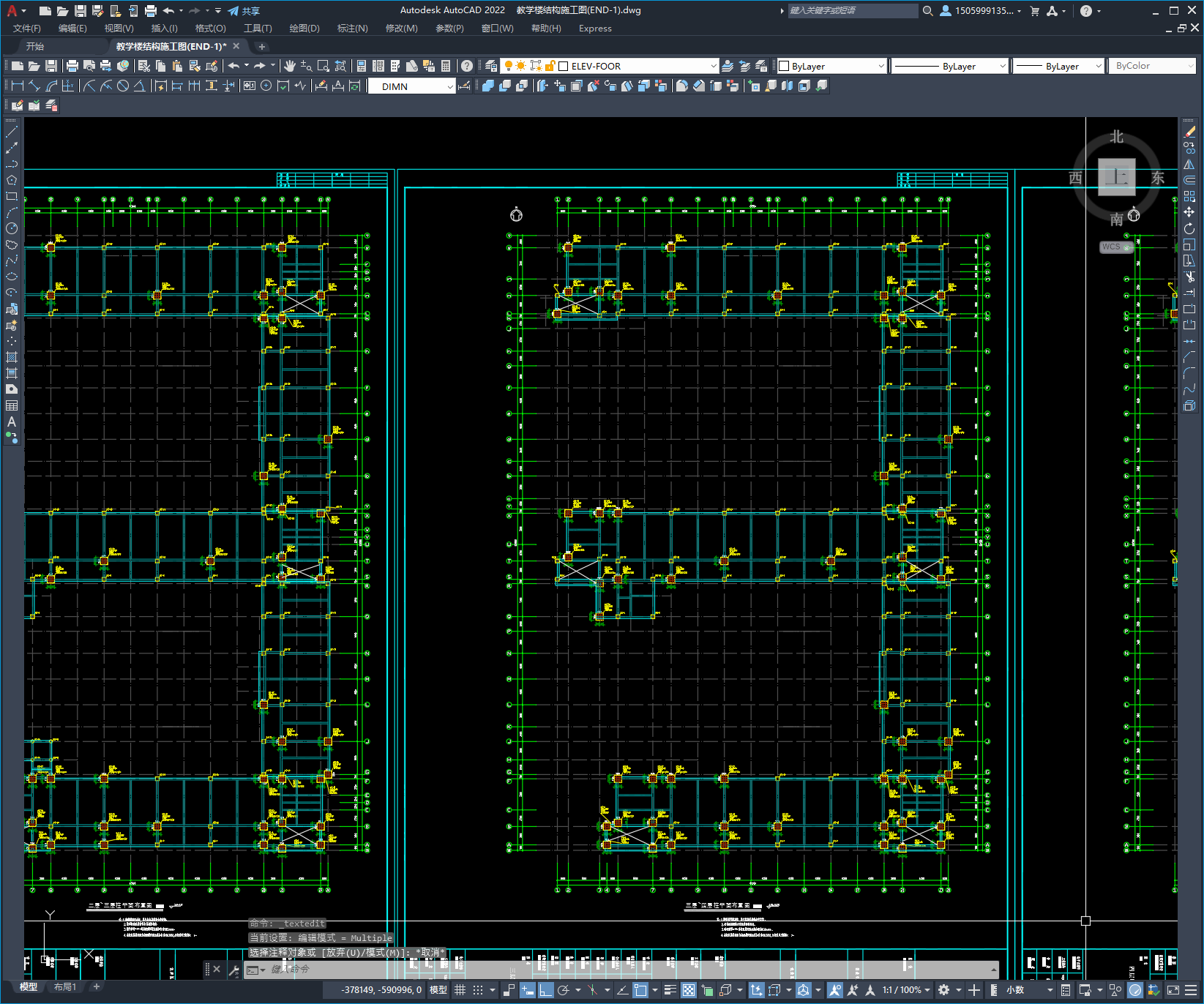Click the Linear dimension tool icon
This screenshot has height=1004, width=1204.
click(x=18, y=86)
